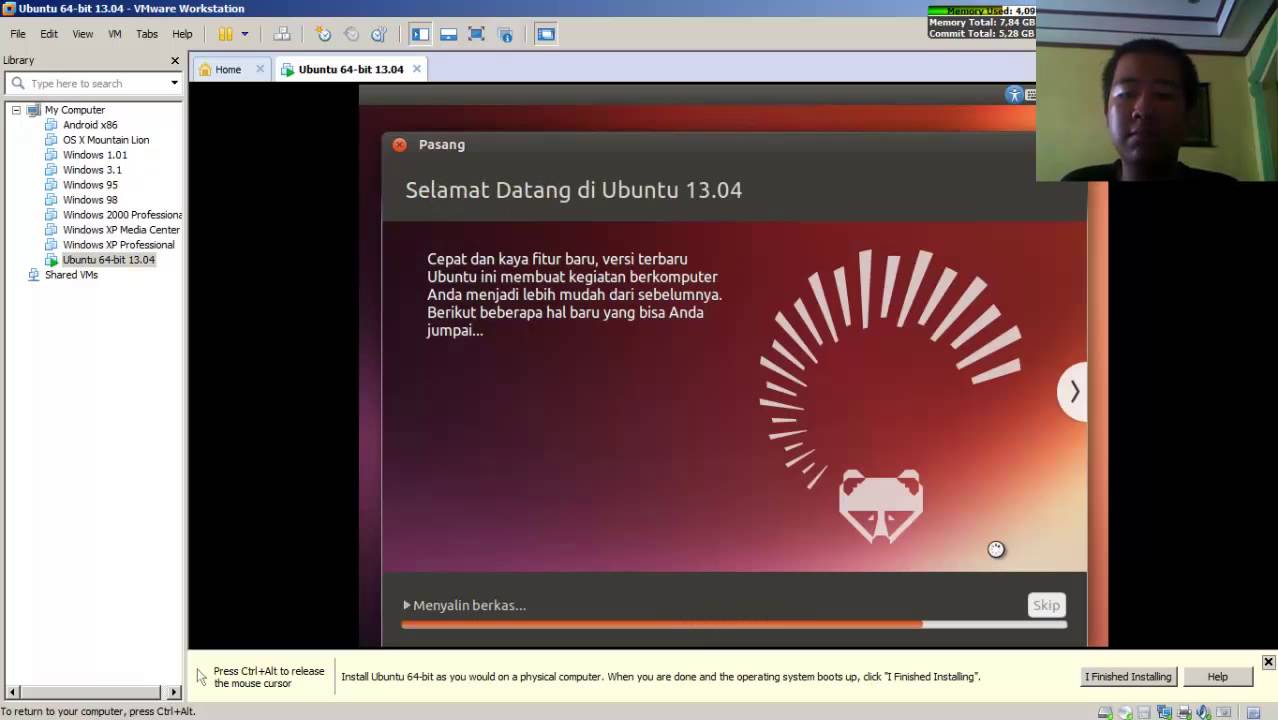This screenshot has height=720, width=1278.
Task: Click the I Finished Installing button
Action: 1128,677
